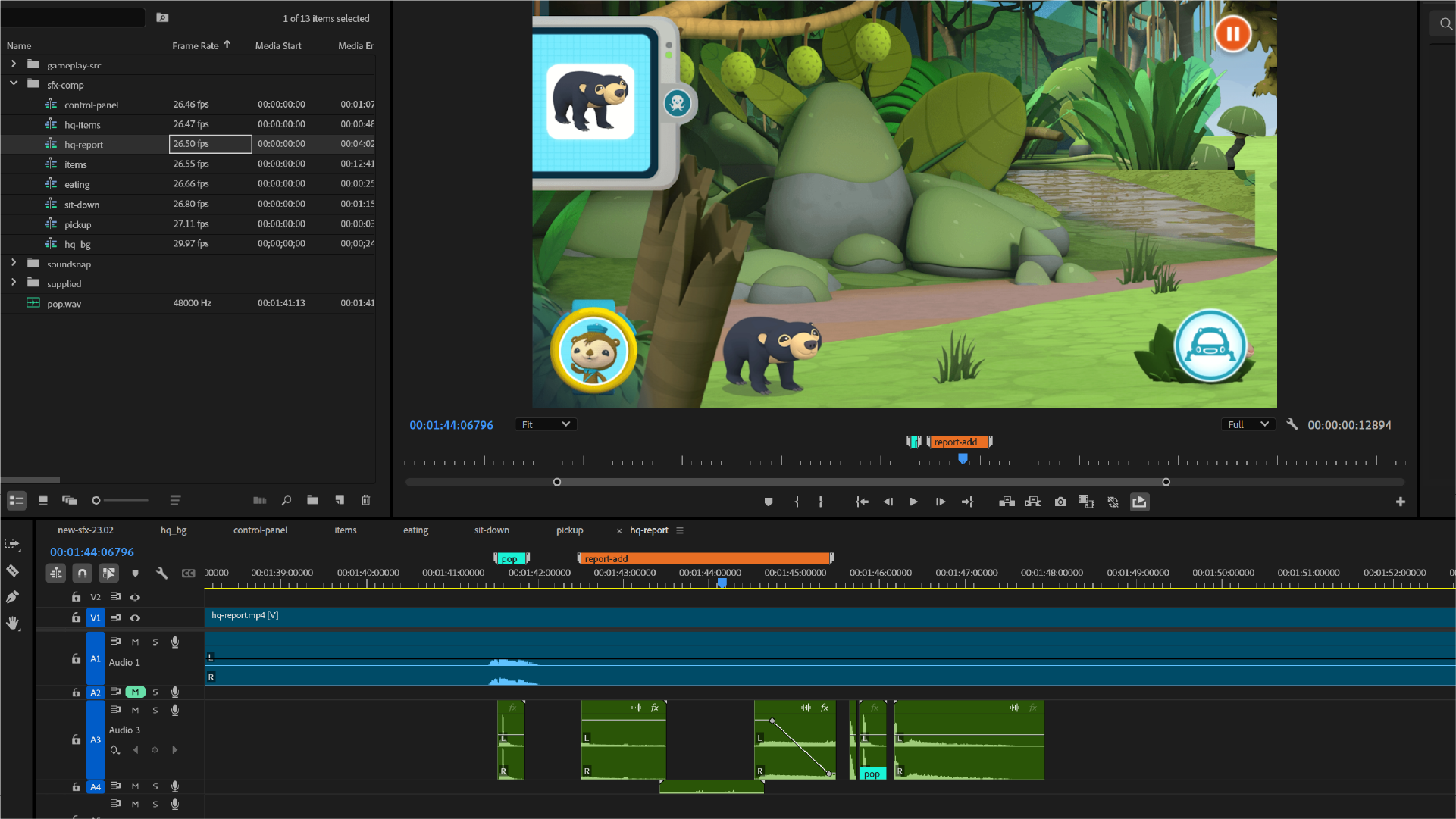
Task: Switch to items sequence tab
Action: pyautogui.click(x=346, y=530)
